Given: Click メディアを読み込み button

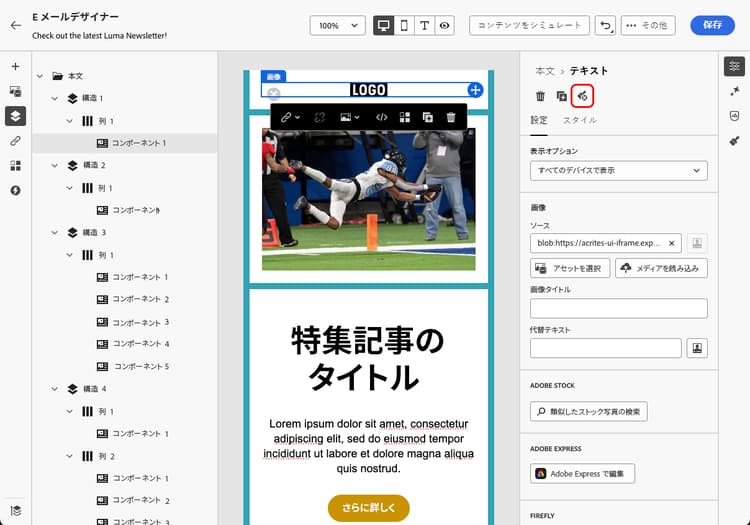Looking at the screenshot, I should coord(661,268).
